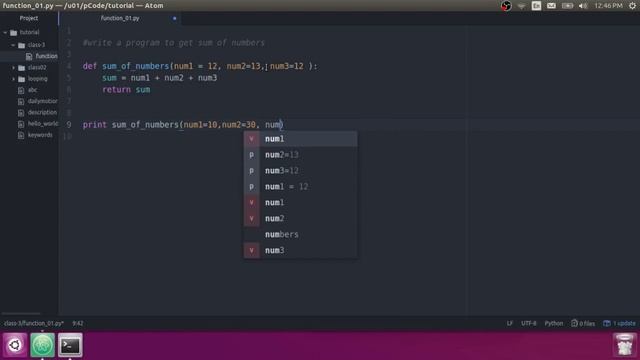Choose num3=12 autocomplete suggestion

(300, 171)
